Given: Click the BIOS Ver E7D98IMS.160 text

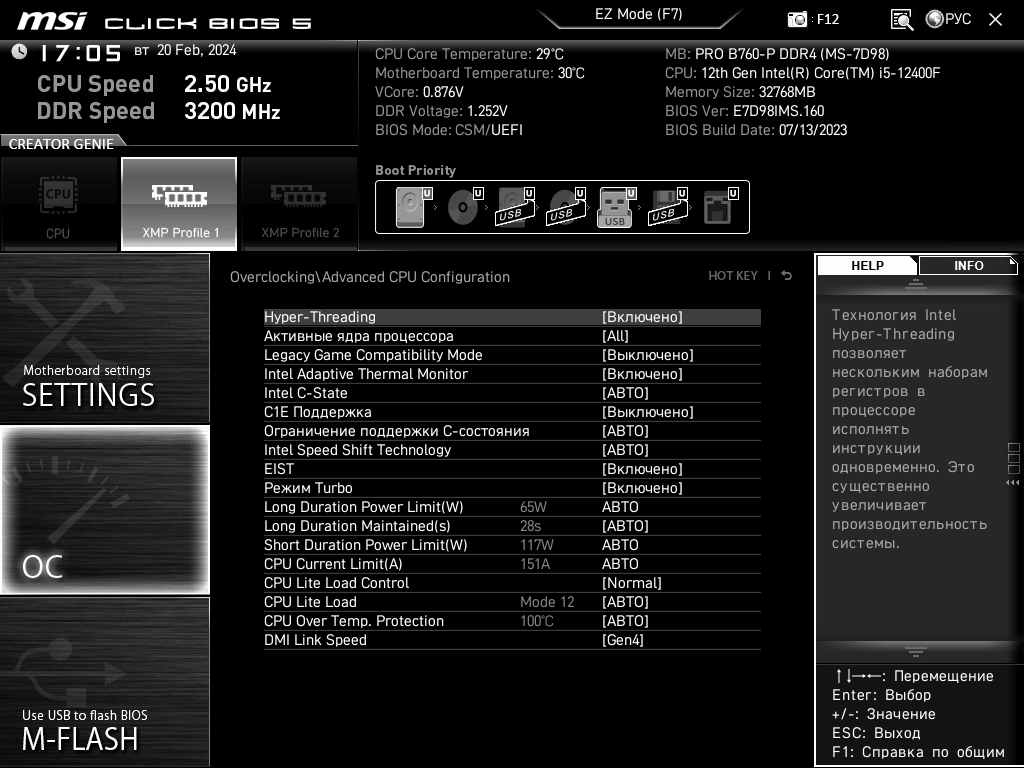Looking at the screenshot, I should pos(744,111).
